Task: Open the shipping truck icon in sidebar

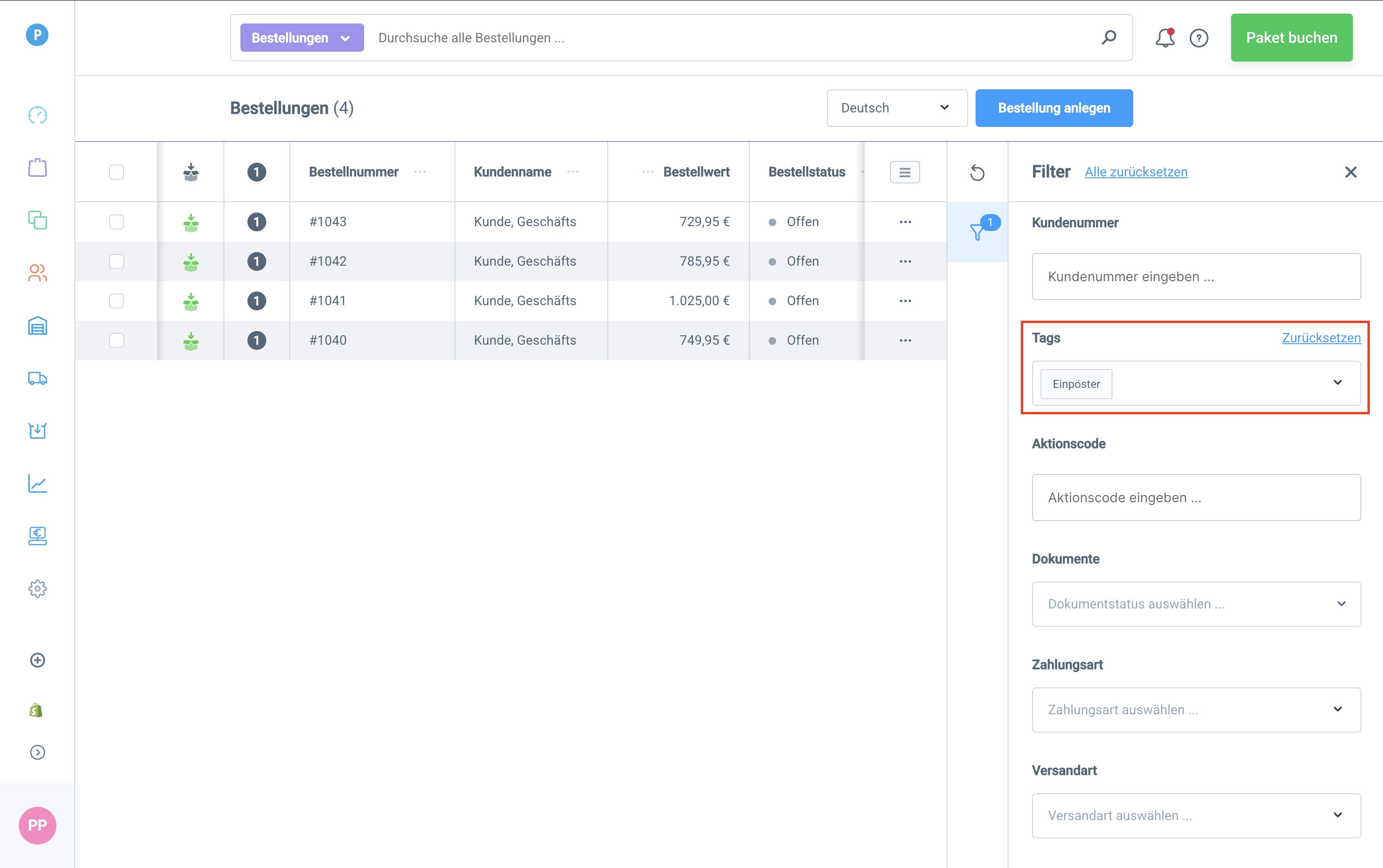Action: 37,379
